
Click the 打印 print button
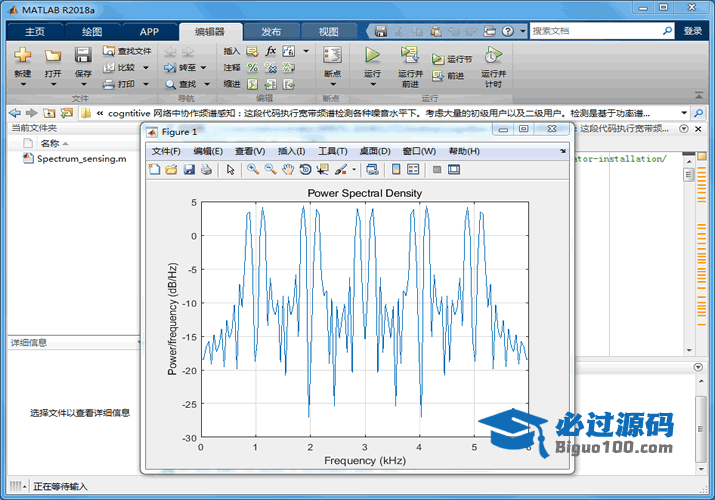click(119, 84)
